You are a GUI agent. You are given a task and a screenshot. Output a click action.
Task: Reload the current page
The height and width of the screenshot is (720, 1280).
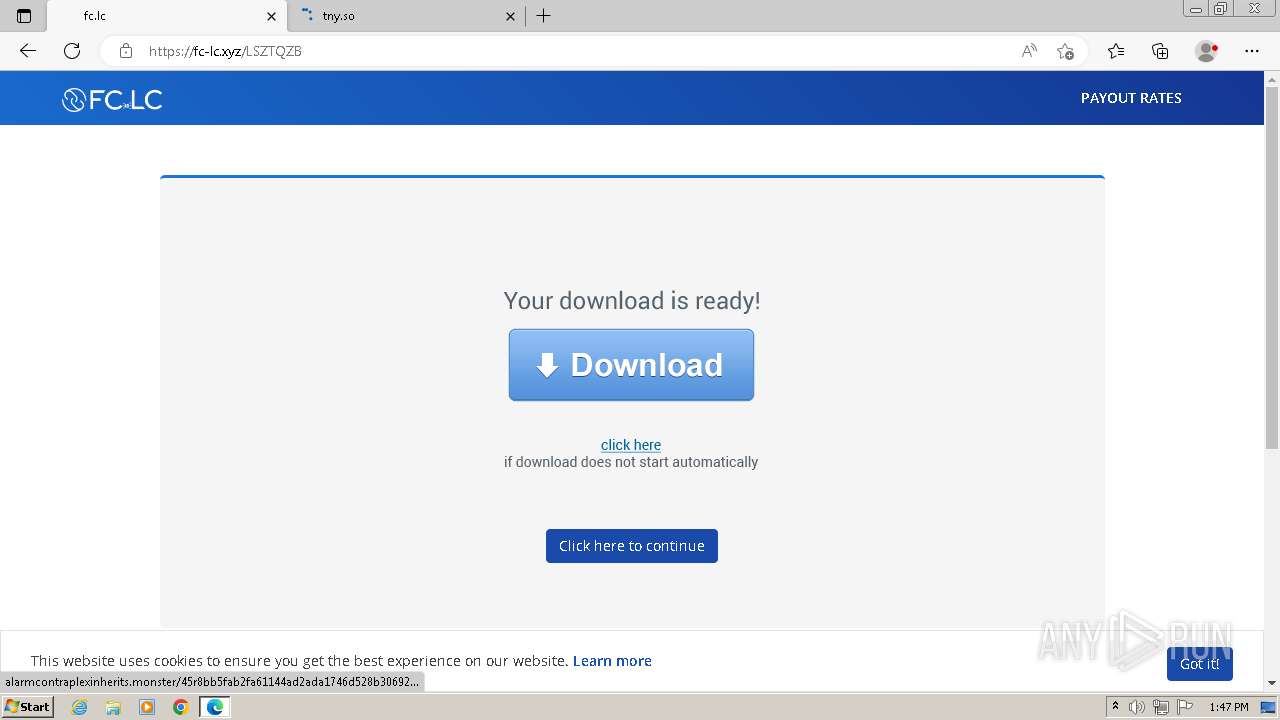[72, 51]
